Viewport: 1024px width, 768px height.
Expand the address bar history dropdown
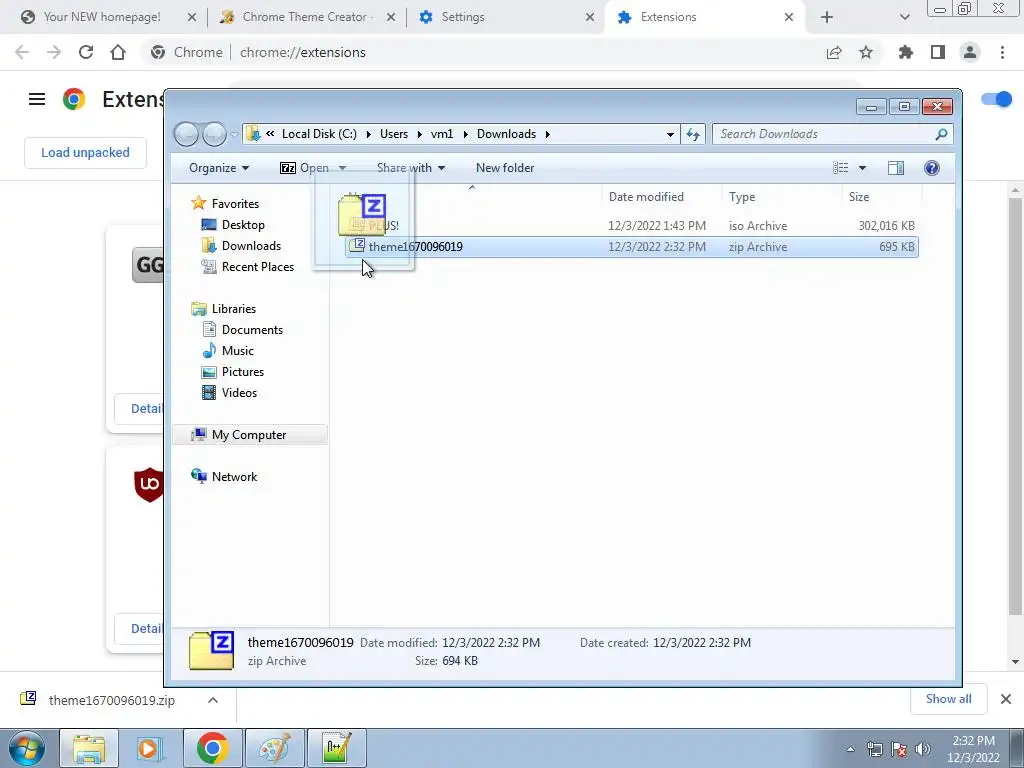(670, 134)
